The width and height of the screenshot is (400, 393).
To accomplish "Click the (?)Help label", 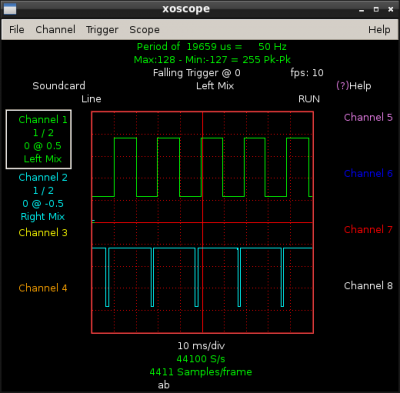I will (354, 86).
